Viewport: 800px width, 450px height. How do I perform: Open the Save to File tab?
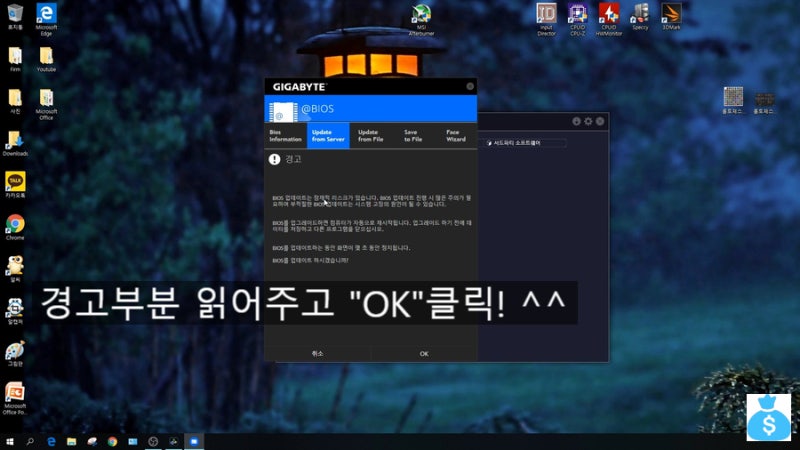tap(413, 136)
